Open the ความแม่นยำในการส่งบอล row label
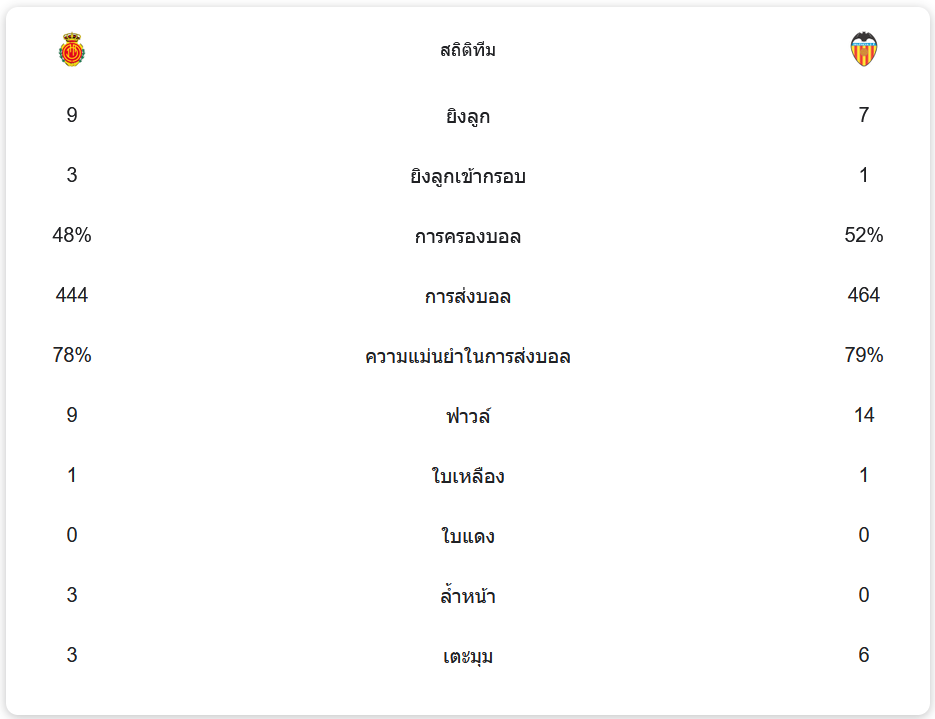Viewport: 935px width, 719px height. [x=467, y=357]
